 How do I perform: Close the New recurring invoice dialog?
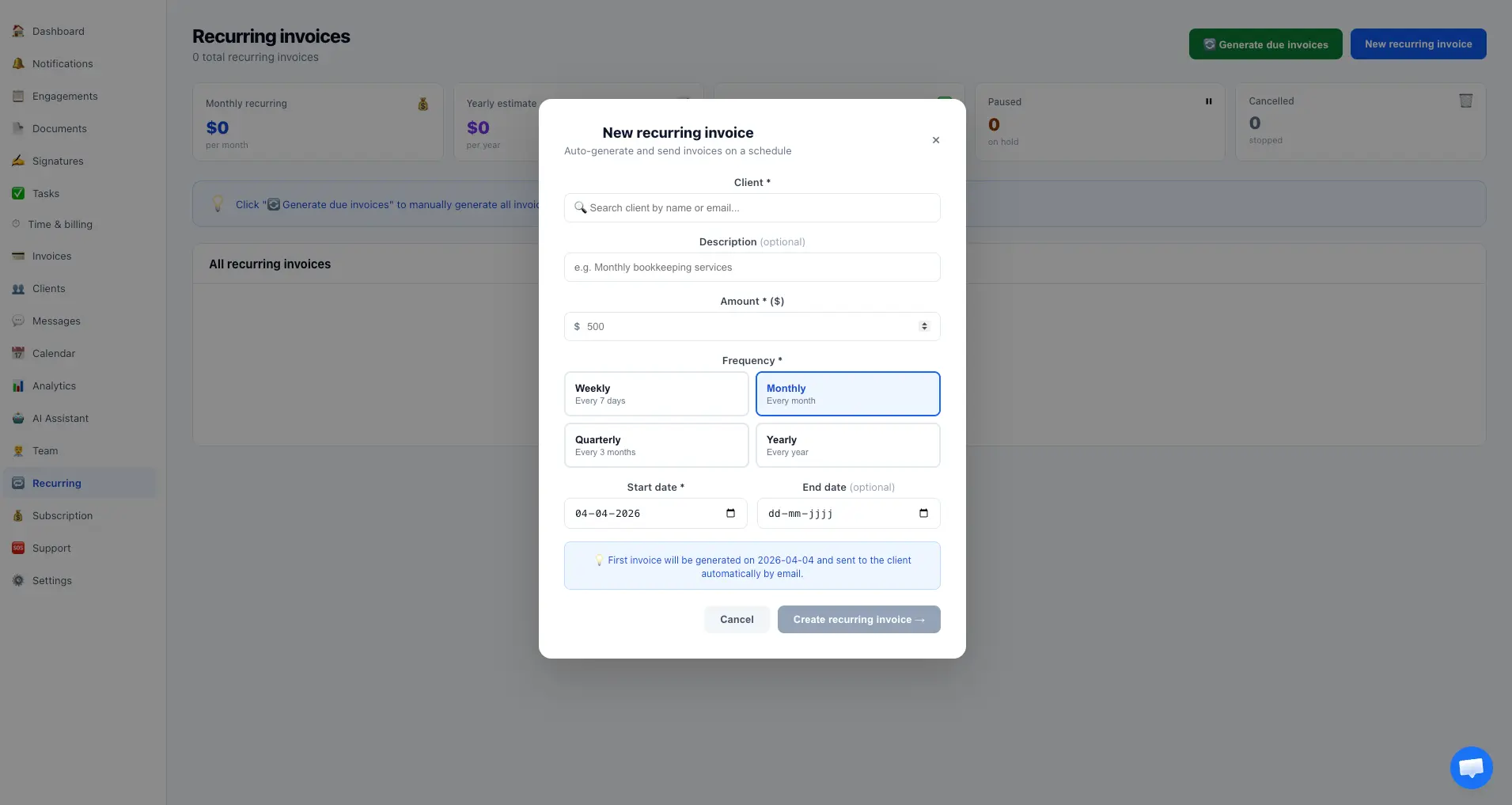936,140
